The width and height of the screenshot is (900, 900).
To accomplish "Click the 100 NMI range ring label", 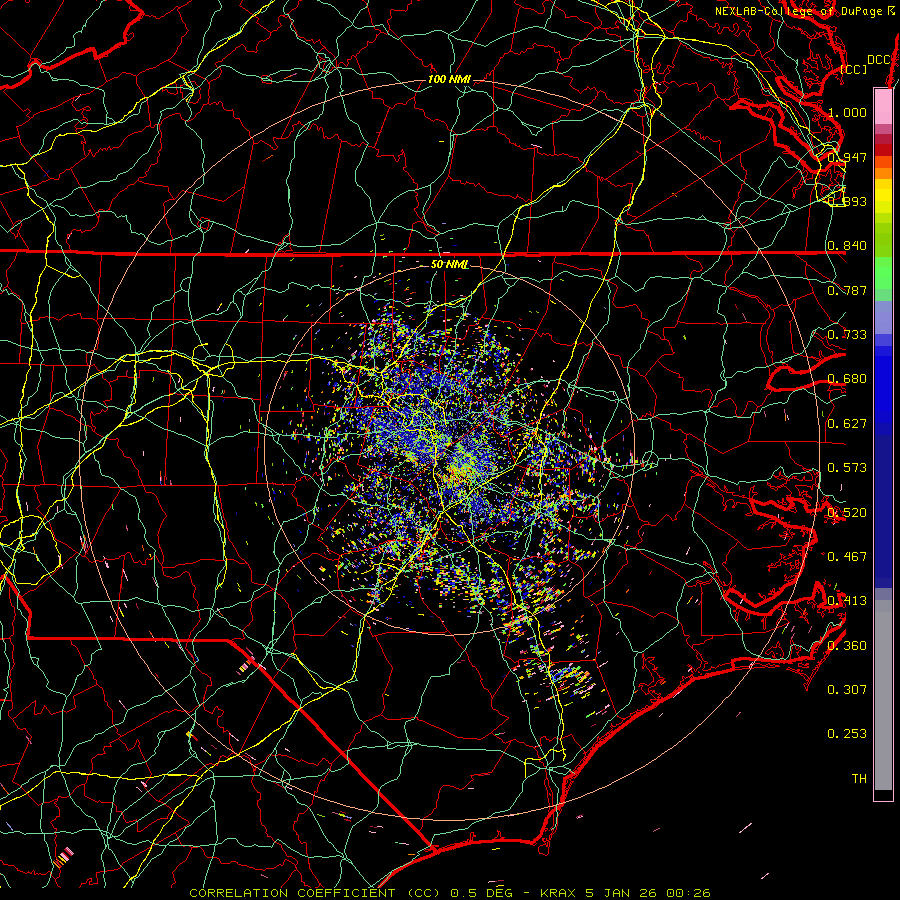I will click(449, 79).
